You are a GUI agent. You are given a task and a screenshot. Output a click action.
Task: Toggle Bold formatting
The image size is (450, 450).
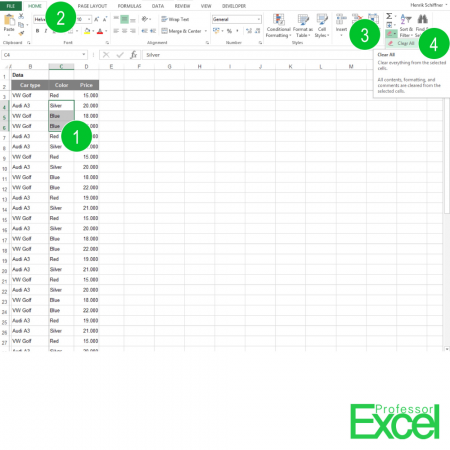[x=37, y=31]
